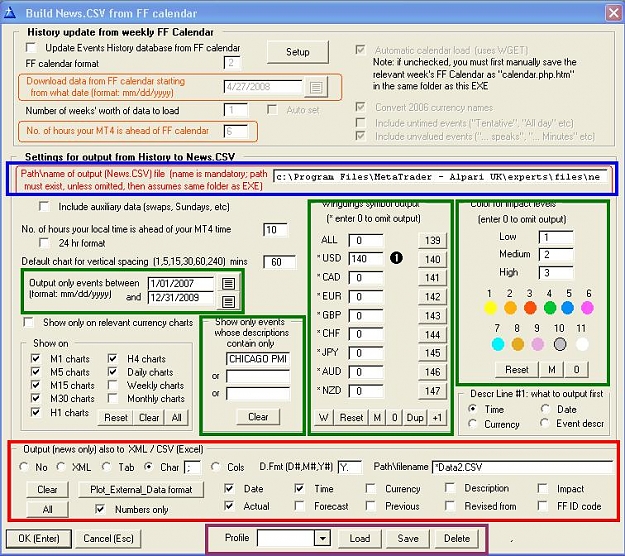Viewport: 625px width, 556px height.
Task: Select cyan color swatch number 7
Action: [498, 344]
